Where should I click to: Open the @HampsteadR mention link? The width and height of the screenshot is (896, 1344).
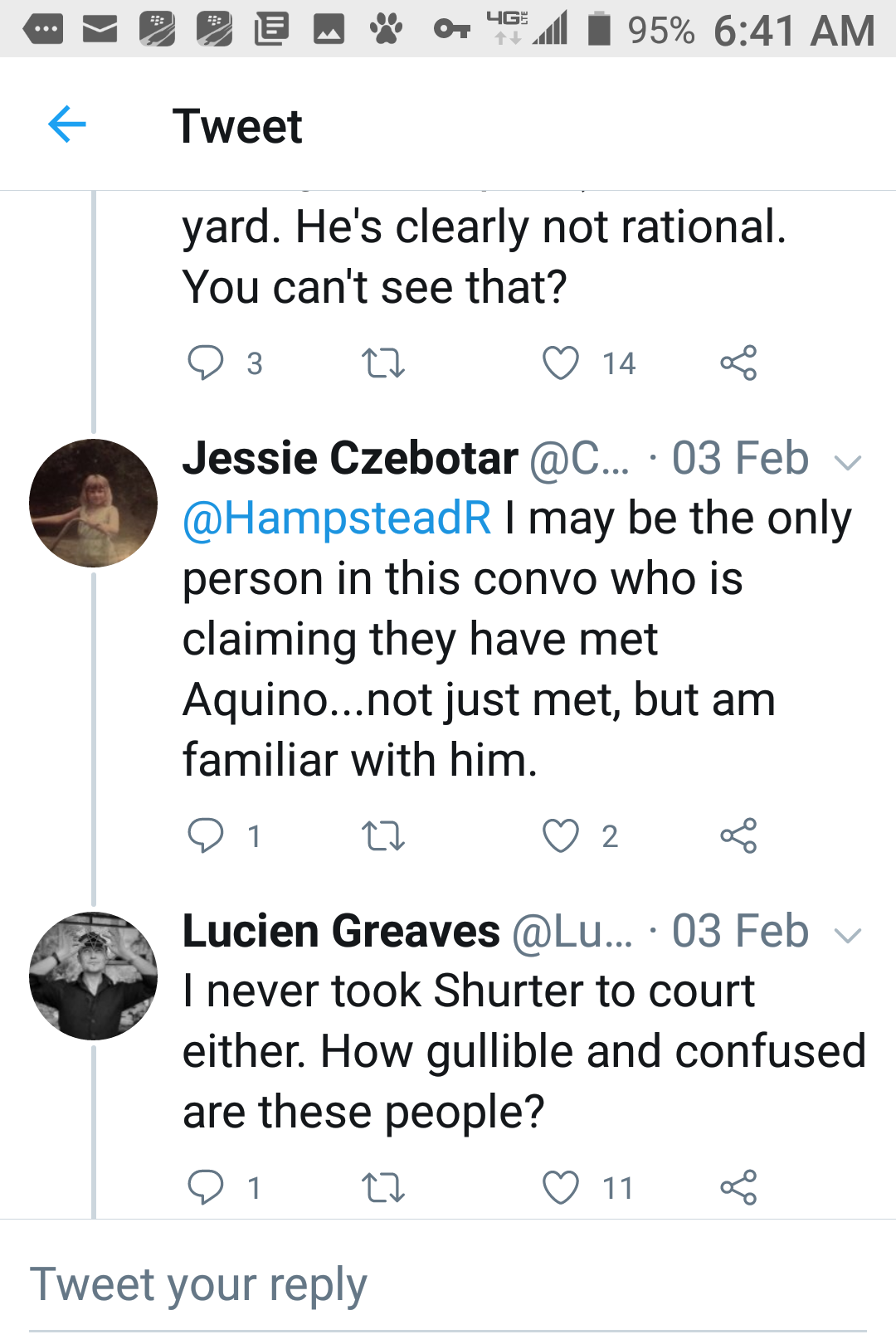coord(337,519)
